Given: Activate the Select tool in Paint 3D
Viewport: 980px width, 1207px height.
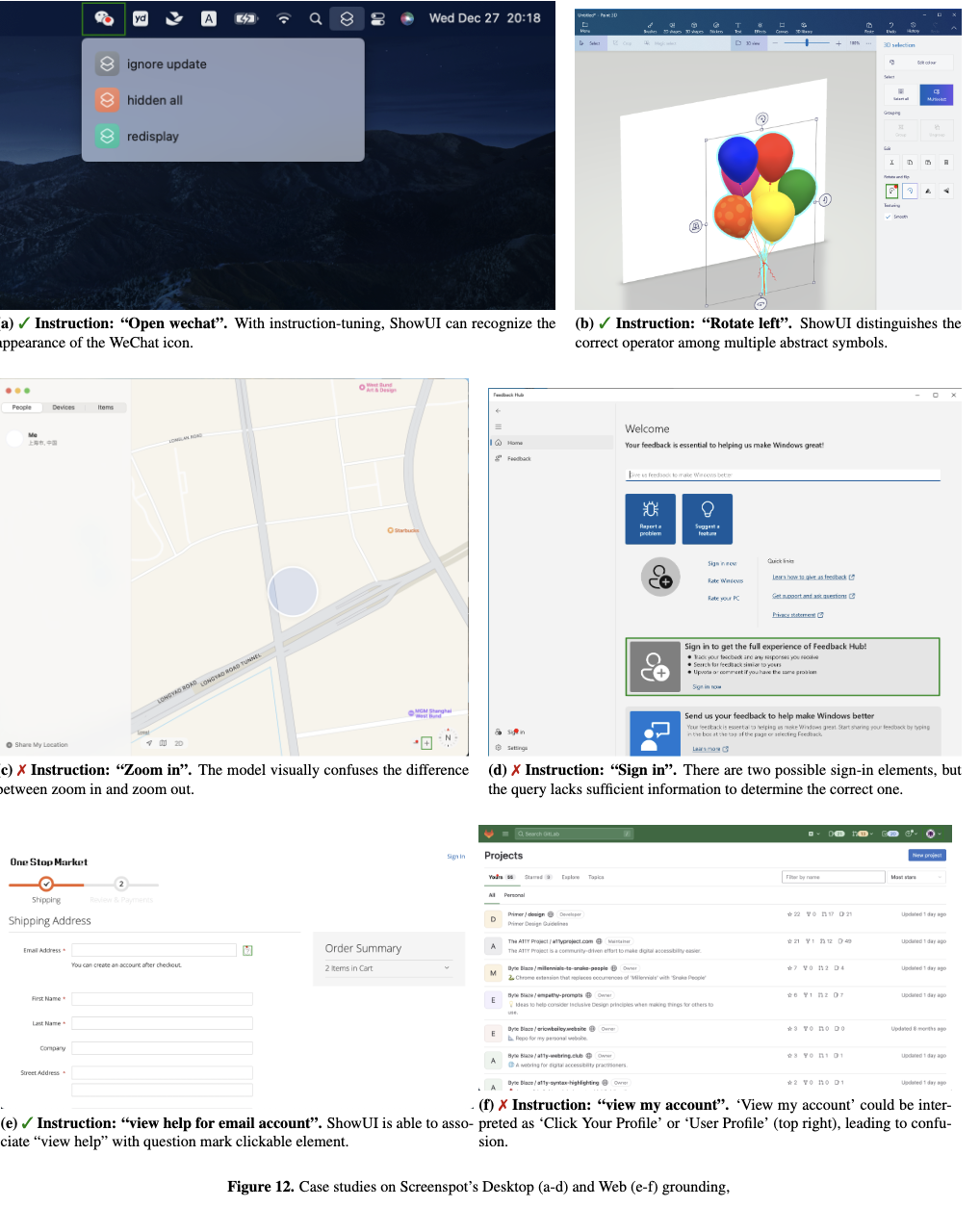Looking at the screenshot, I should pyautogui.click(x=590, y=43).
